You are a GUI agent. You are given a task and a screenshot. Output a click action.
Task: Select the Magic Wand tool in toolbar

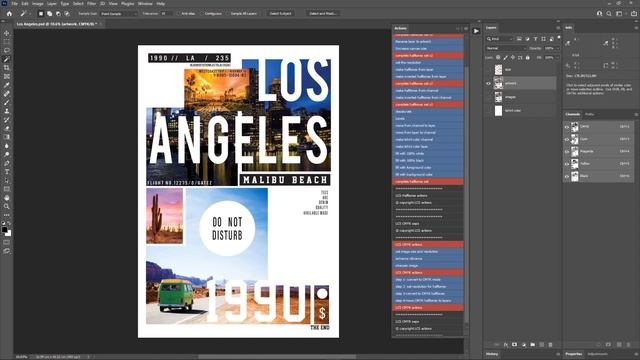click(7, 59)
